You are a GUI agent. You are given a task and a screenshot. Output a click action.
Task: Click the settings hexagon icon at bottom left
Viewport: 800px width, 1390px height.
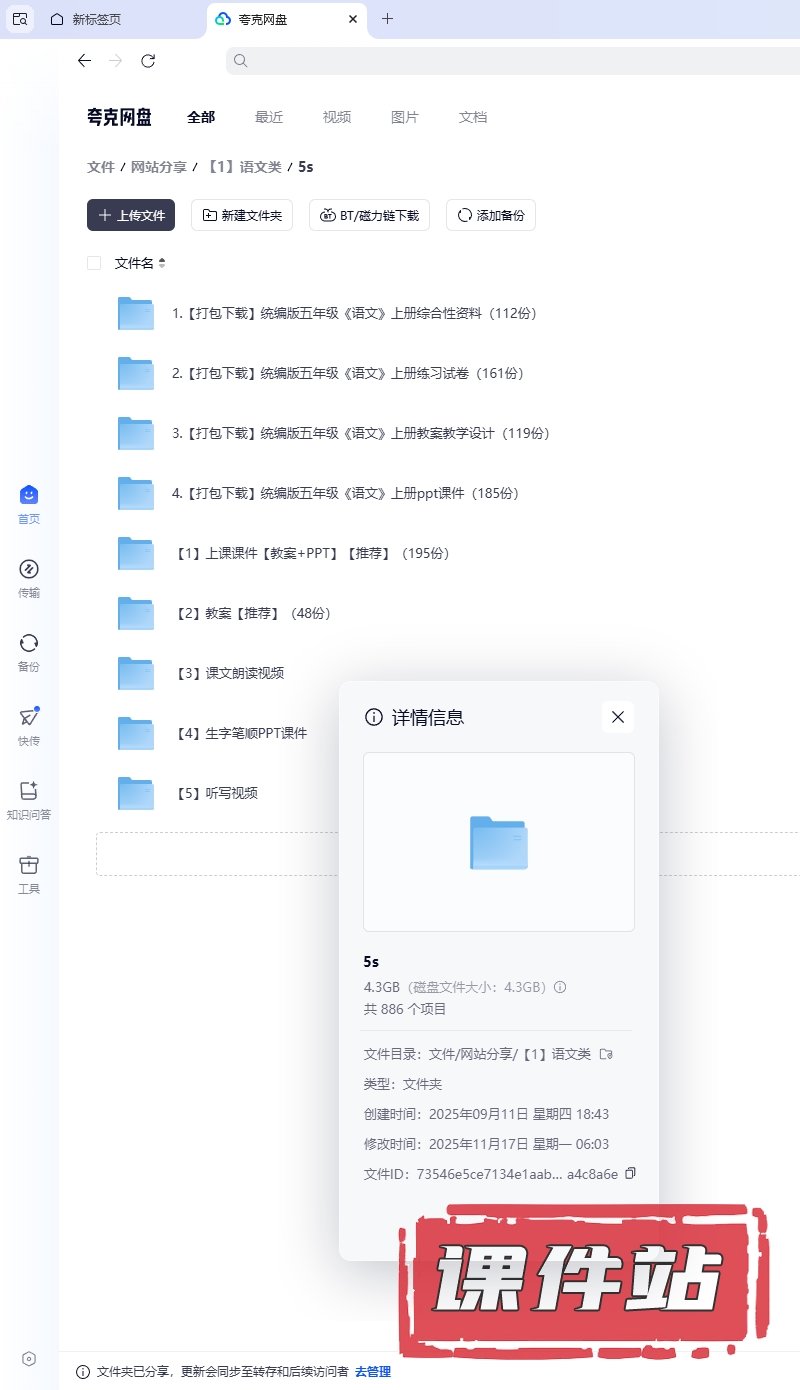point(29,1358)
